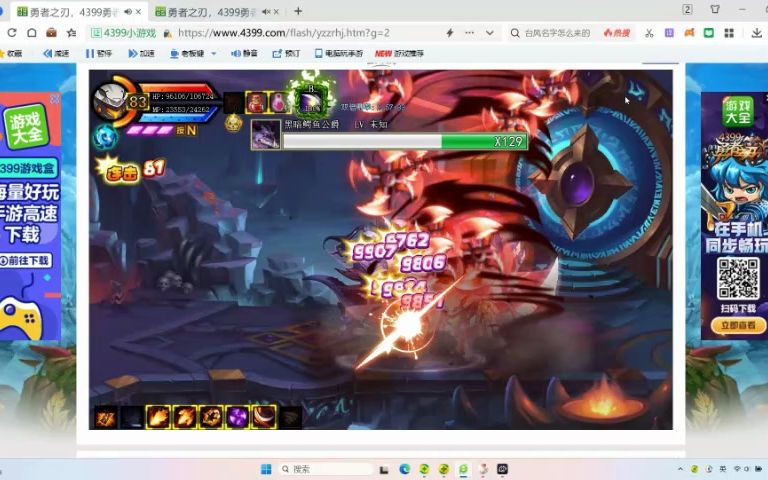This screenshot has height=480, width=768.
Task: Mute audio on the first tab's speaker icon
Action: [x=128, y=12]
